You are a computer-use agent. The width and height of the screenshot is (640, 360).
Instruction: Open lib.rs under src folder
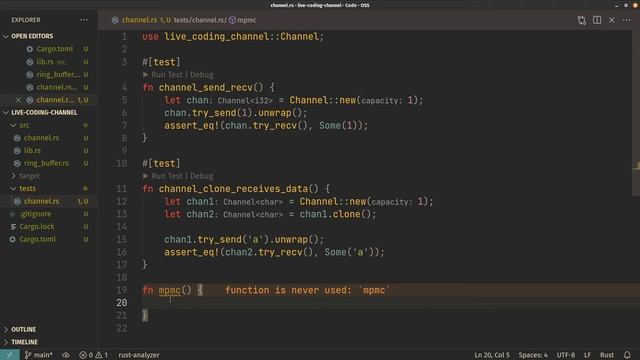coord(32,151)
